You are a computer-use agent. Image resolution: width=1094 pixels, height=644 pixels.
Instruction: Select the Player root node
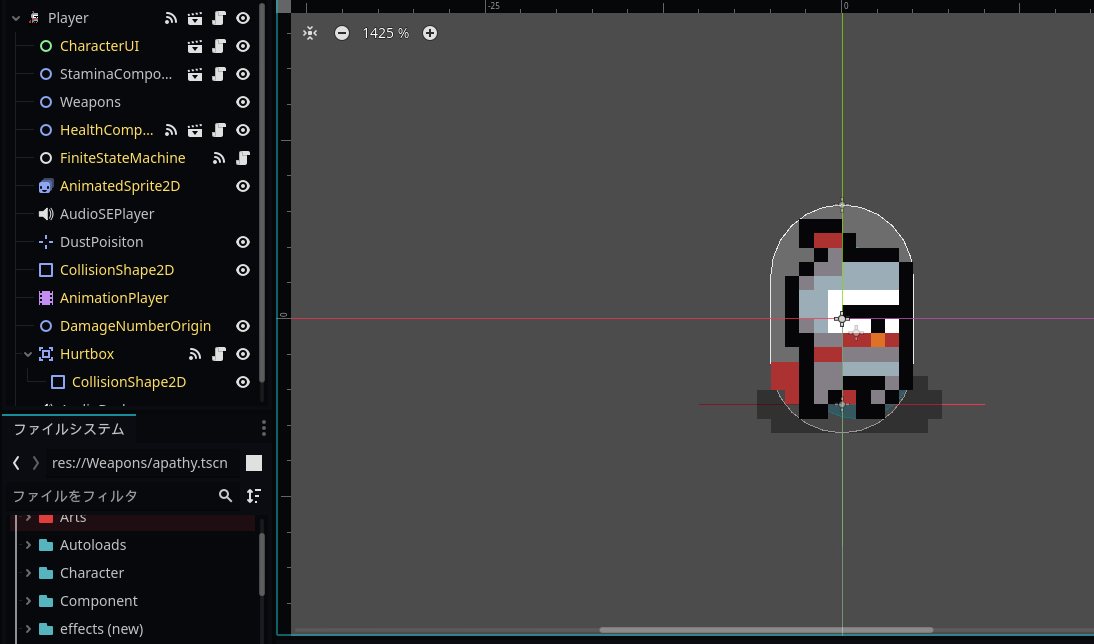(x=68, y=18)
